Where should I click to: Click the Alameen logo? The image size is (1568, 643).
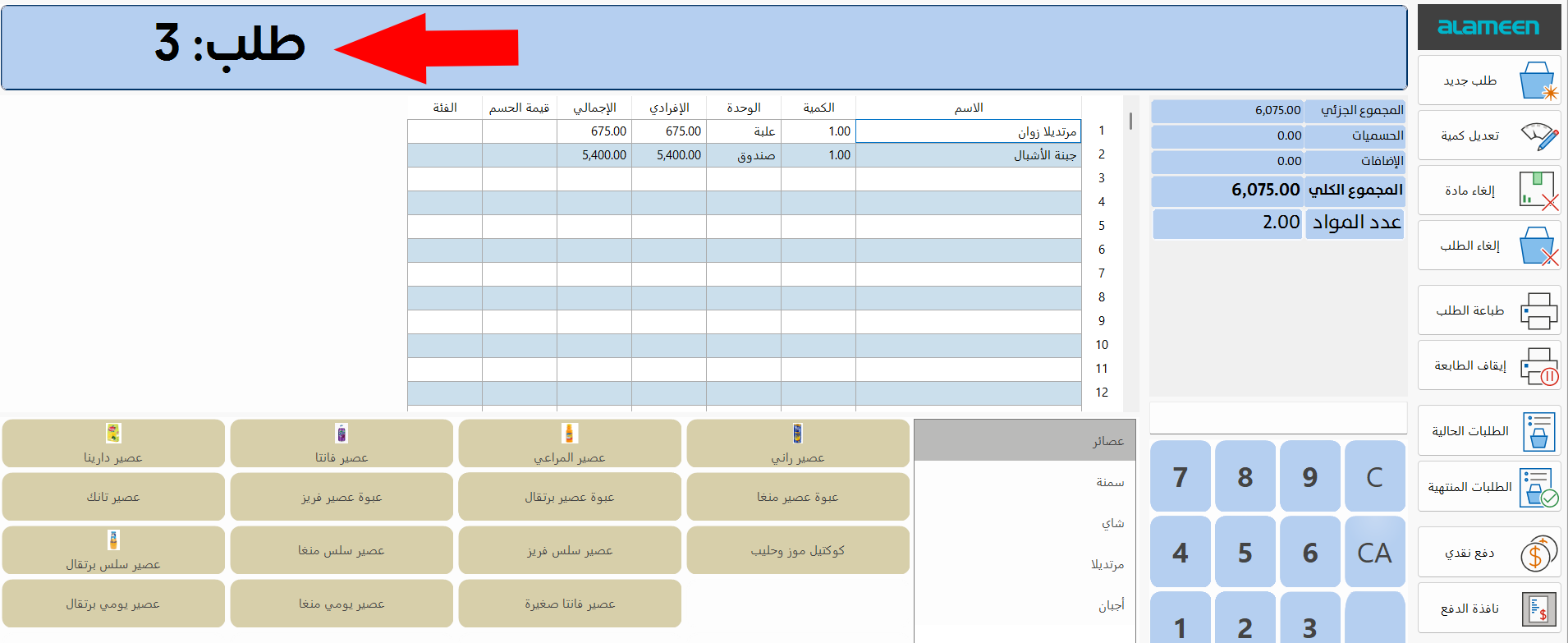[x=1488, y=27]
